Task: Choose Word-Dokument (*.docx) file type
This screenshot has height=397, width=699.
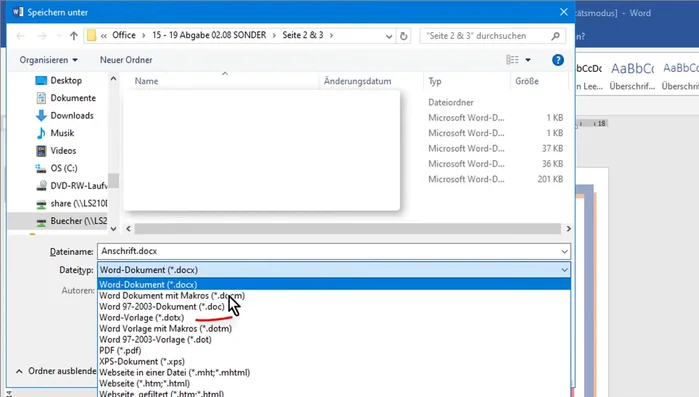Action: point(334,284)
